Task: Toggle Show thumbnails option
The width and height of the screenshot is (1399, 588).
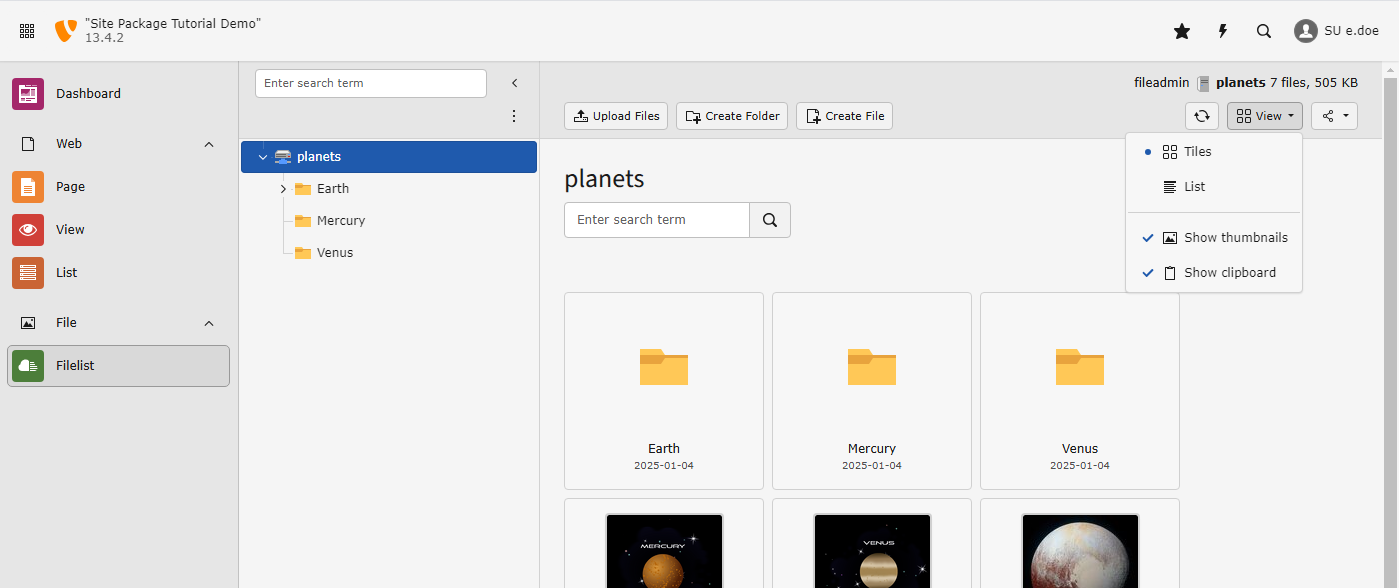Action: click(1214, 238)
